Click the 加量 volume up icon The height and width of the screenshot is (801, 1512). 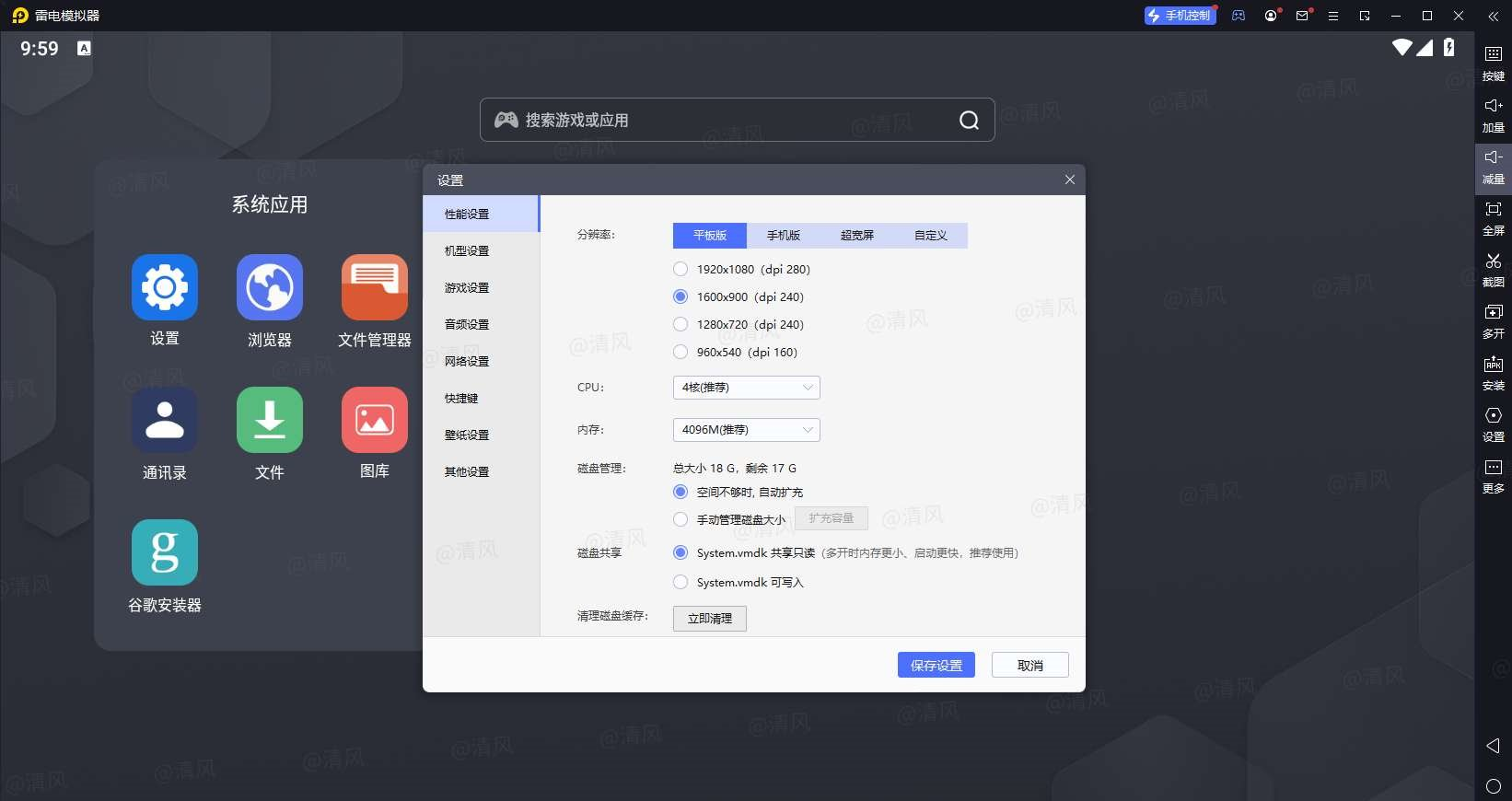point(1493,108)
